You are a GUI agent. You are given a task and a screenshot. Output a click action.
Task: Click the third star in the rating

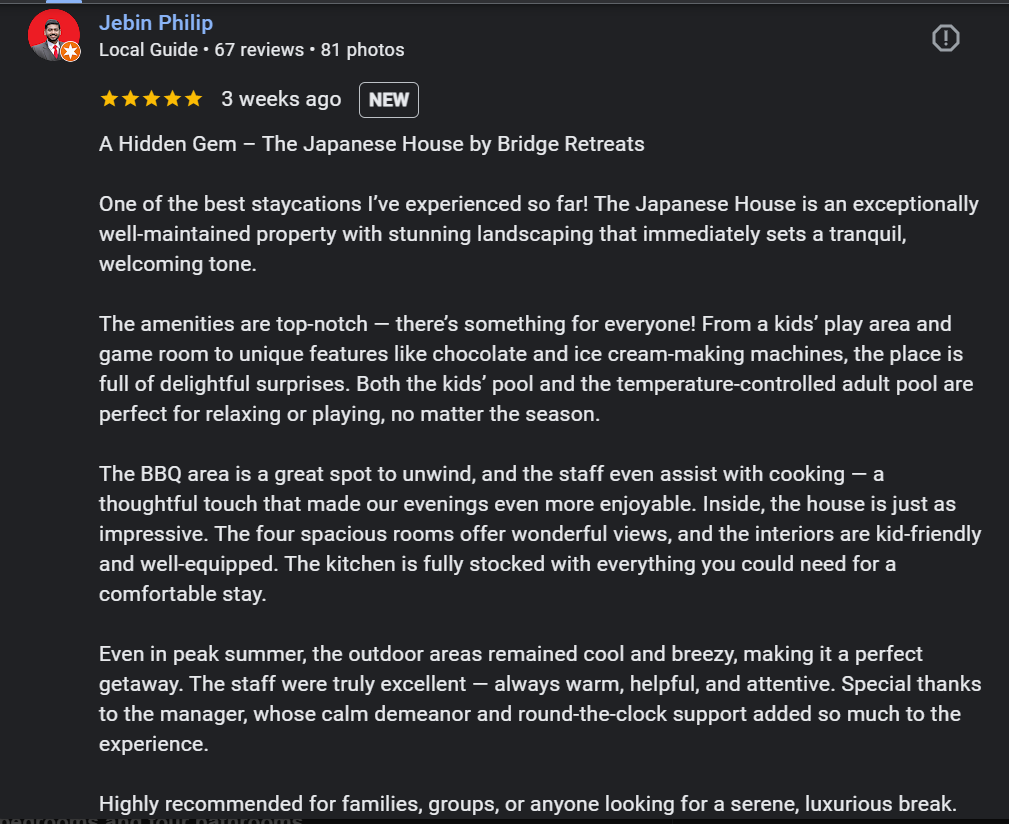pos(151,99)
